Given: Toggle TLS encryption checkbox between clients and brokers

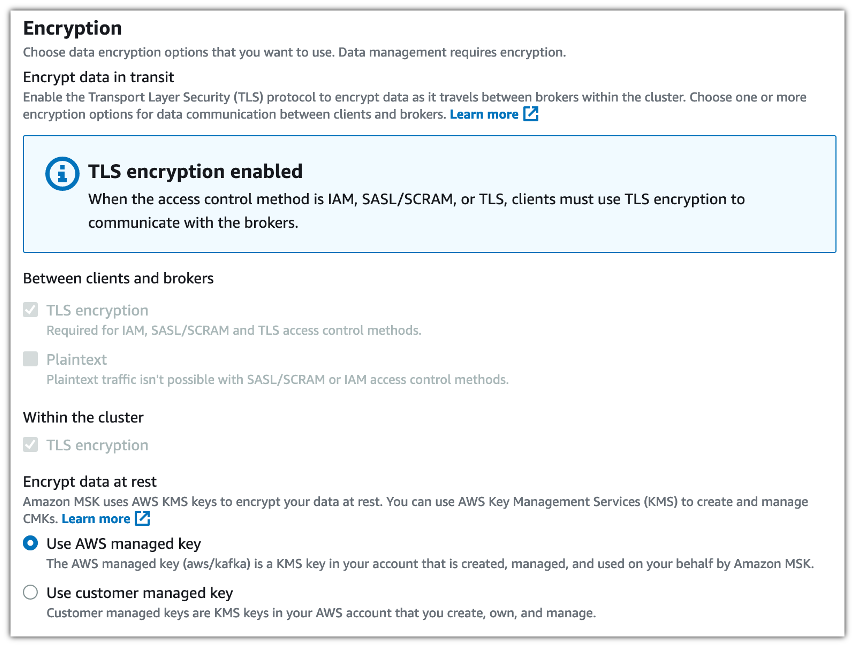Looking at the screenshot, I should pyautogui.click(x=31, y=310).
